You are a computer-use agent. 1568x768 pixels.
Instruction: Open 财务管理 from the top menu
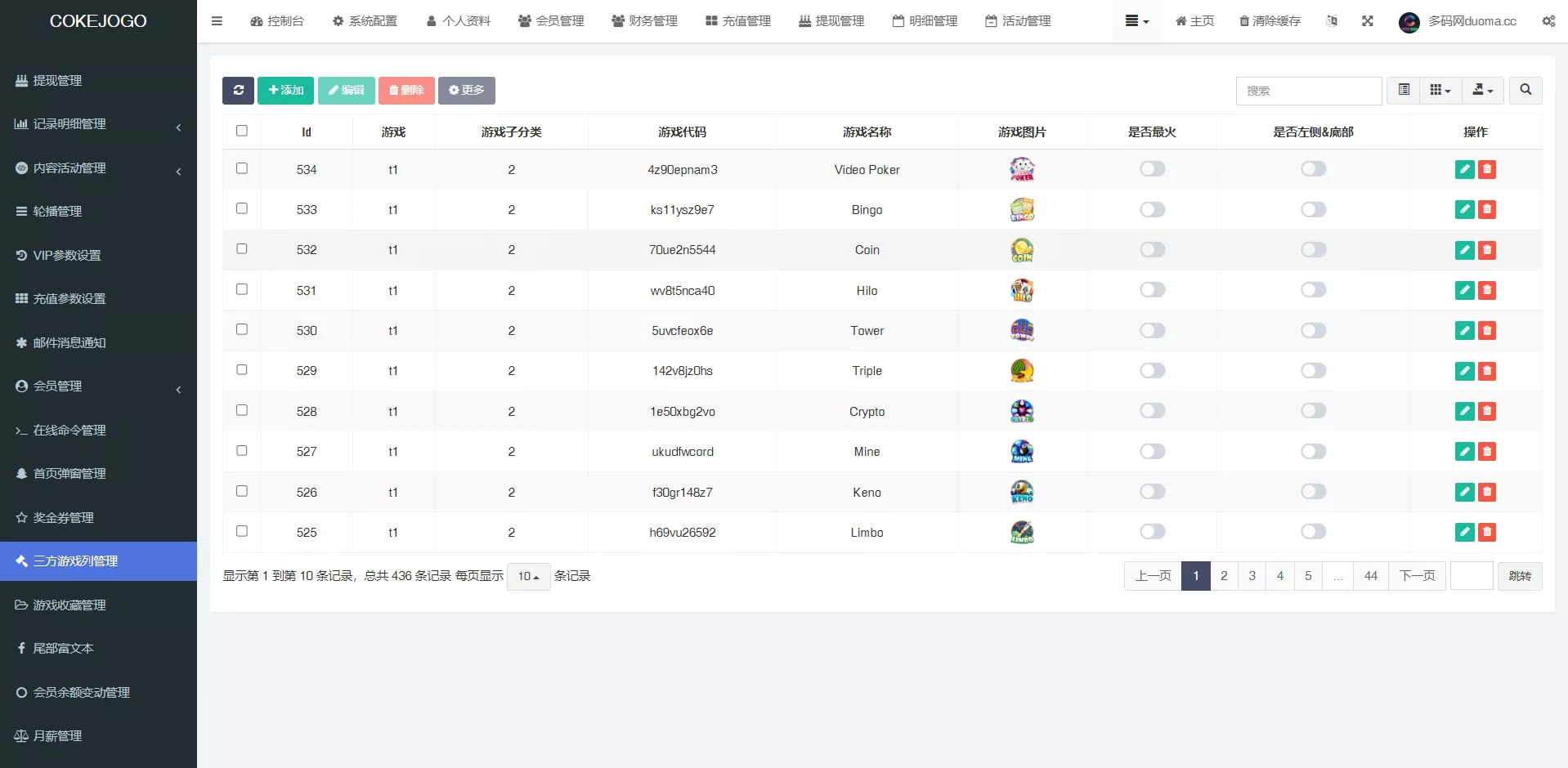[644, 21]
